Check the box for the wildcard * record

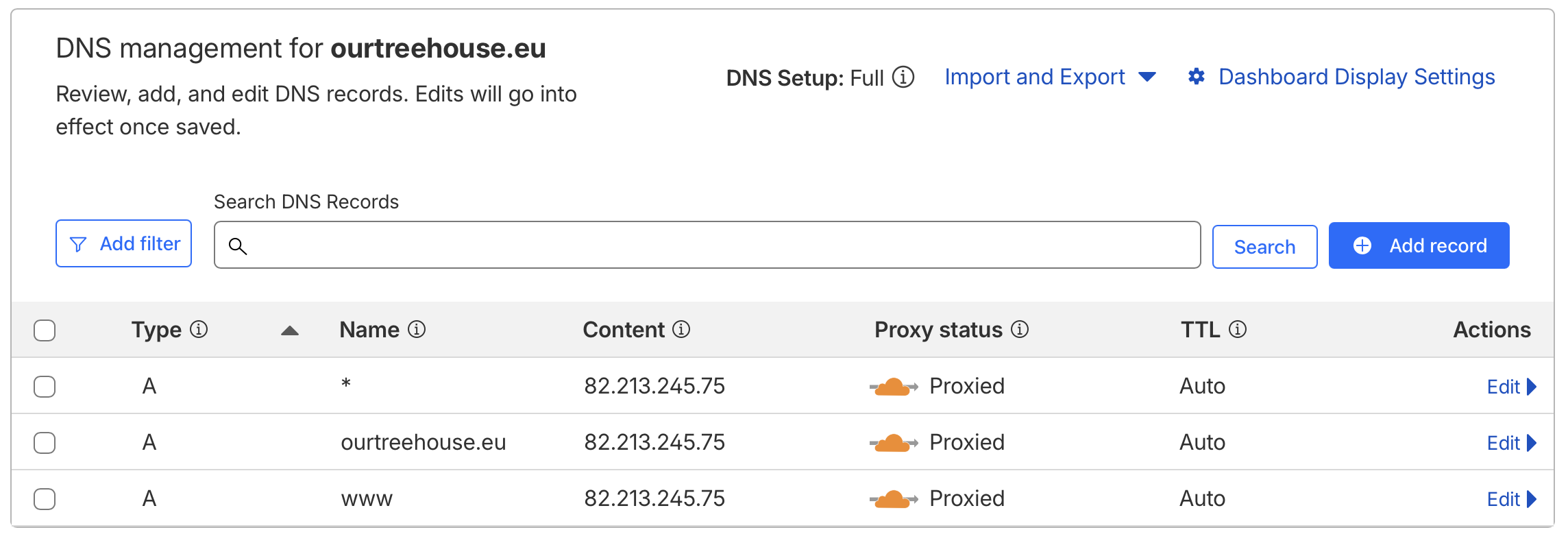[x=45, y=387]
